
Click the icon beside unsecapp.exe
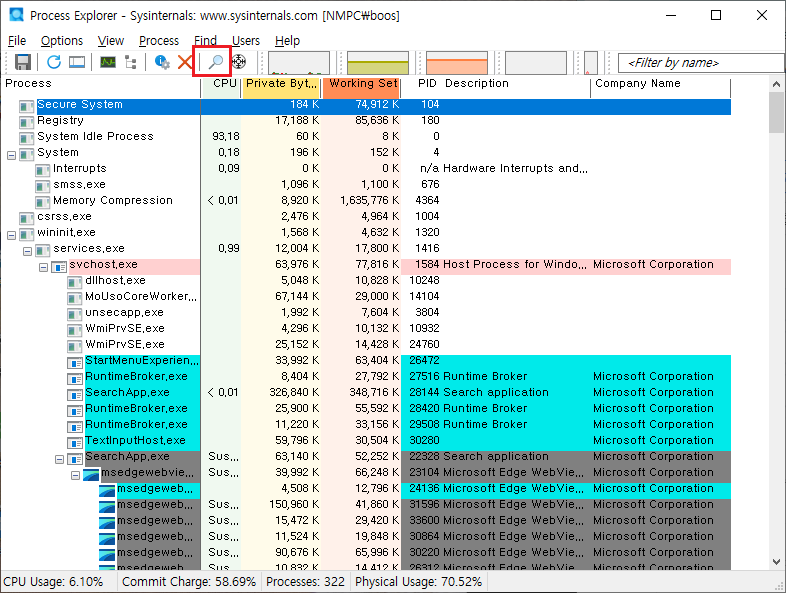[75, 314]
